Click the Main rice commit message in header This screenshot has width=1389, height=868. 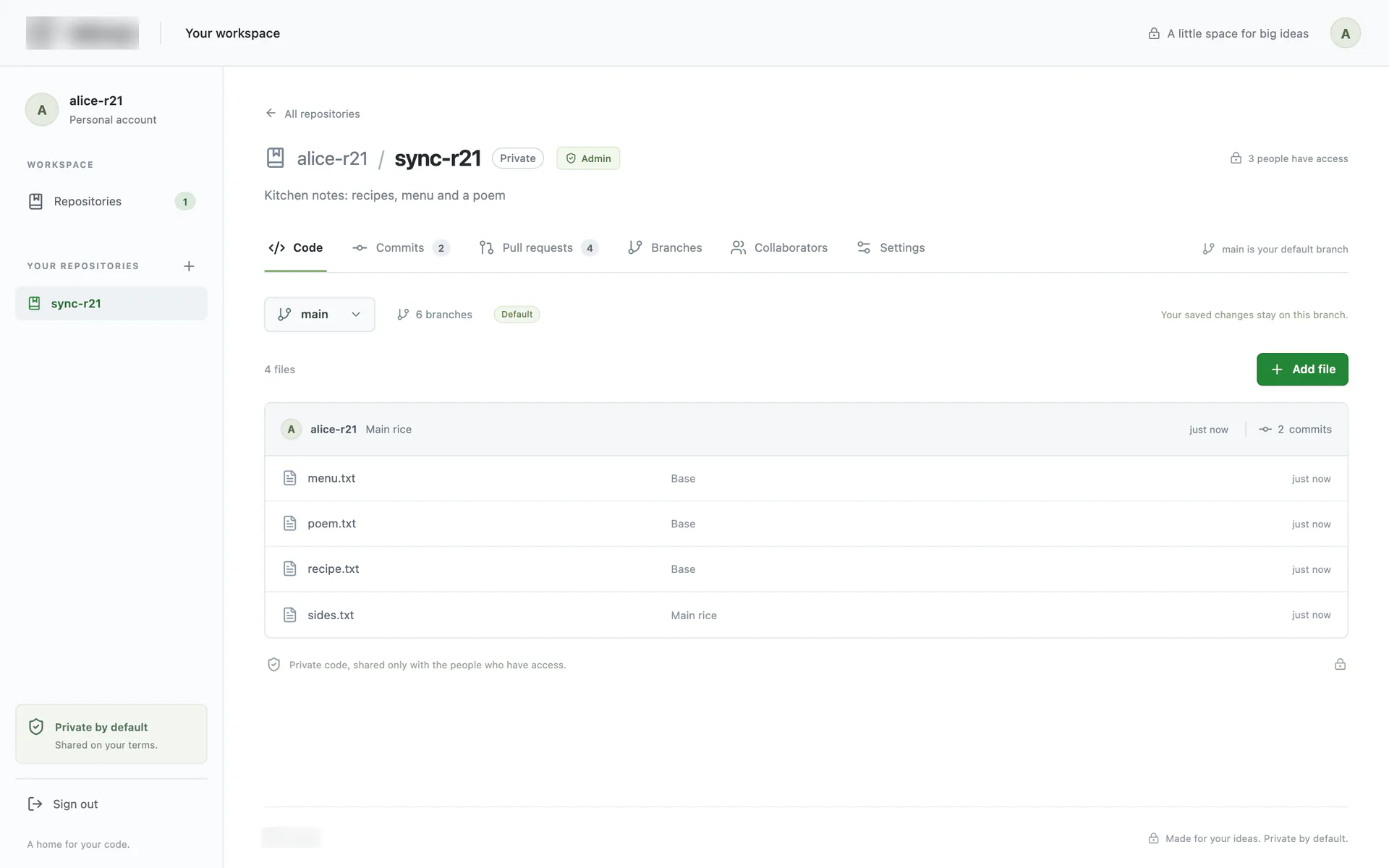coord(388,430)
